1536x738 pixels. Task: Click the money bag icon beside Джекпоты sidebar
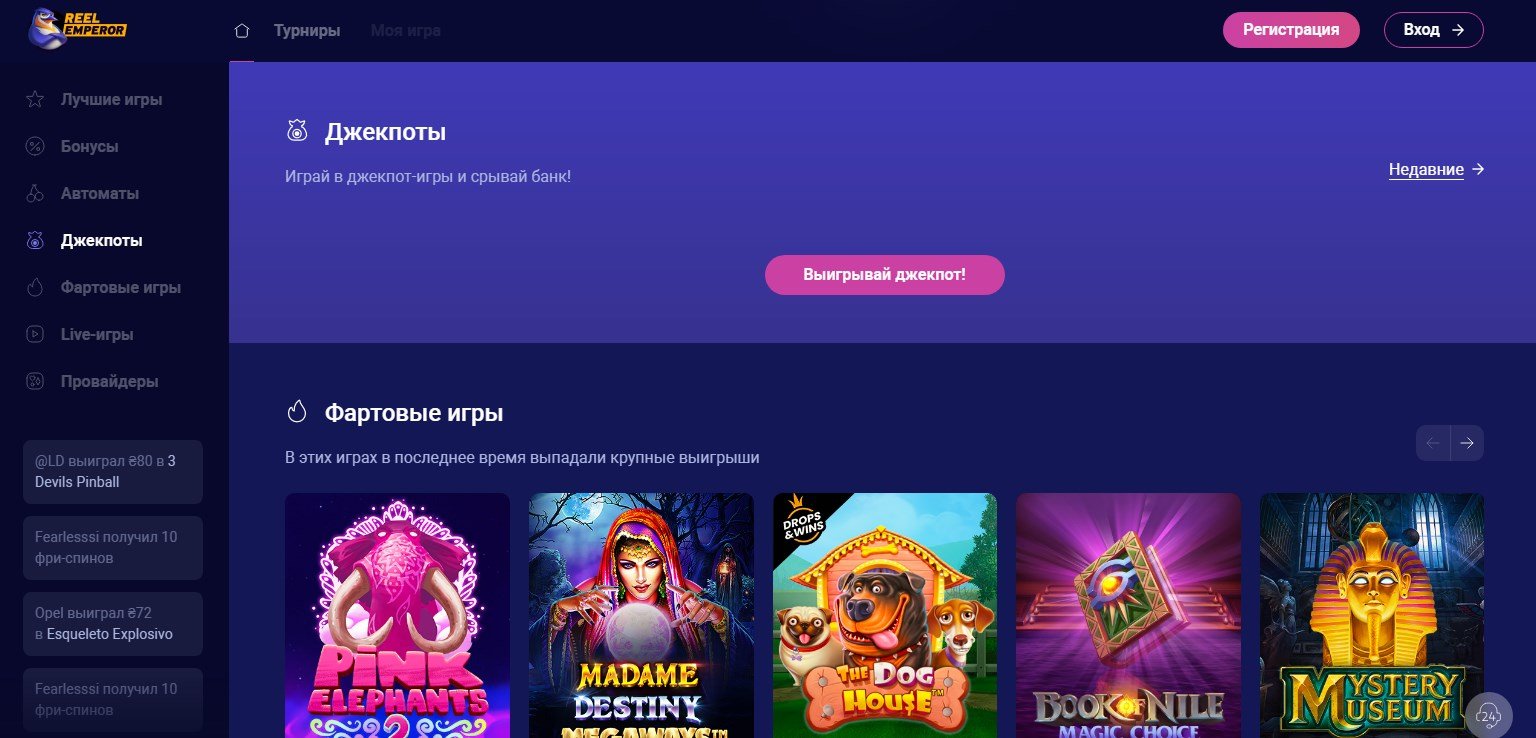click(x=35, y=241)
